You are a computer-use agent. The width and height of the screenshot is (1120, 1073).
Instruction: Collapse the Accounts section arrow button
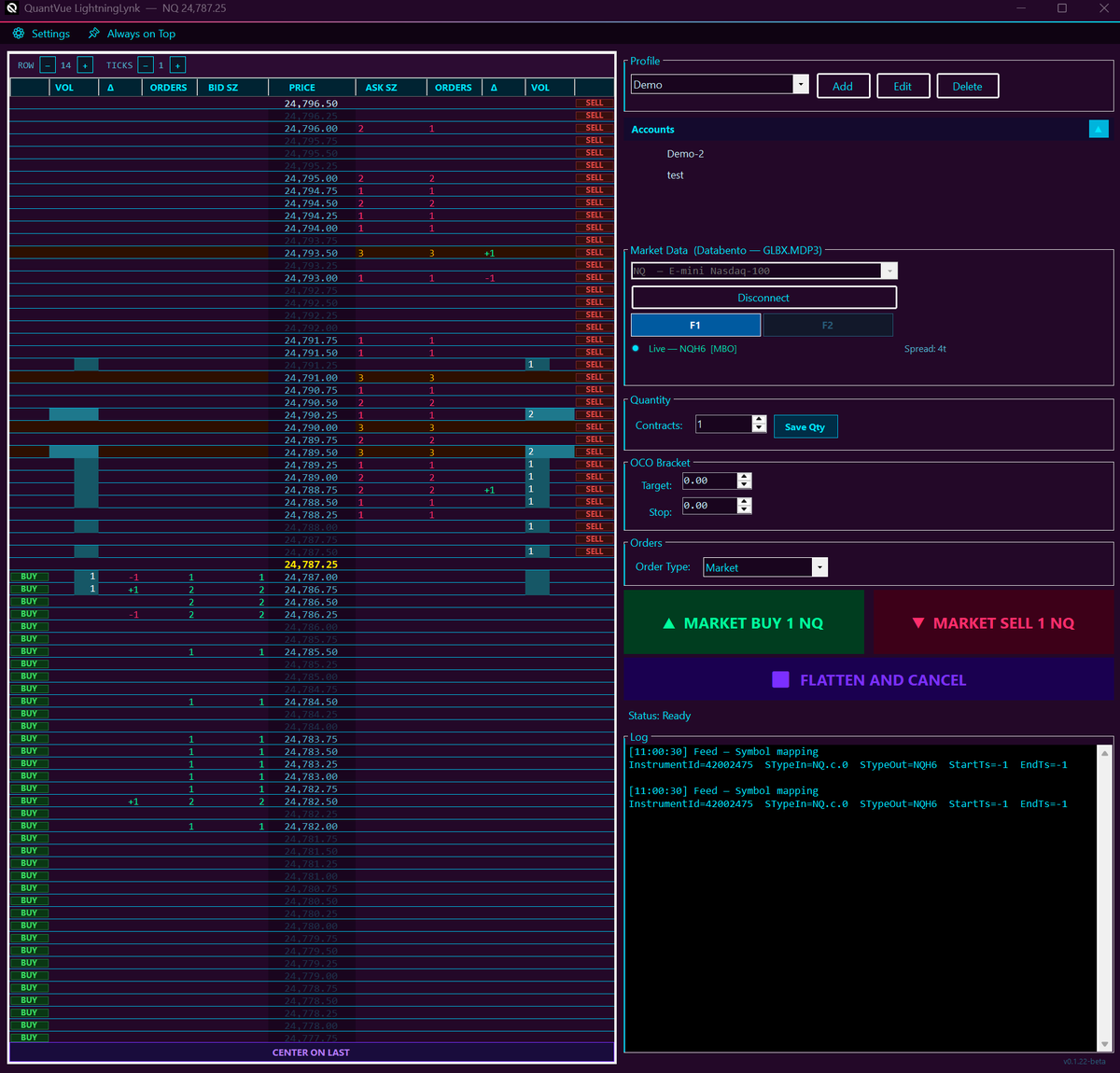tap(1099, 130)
